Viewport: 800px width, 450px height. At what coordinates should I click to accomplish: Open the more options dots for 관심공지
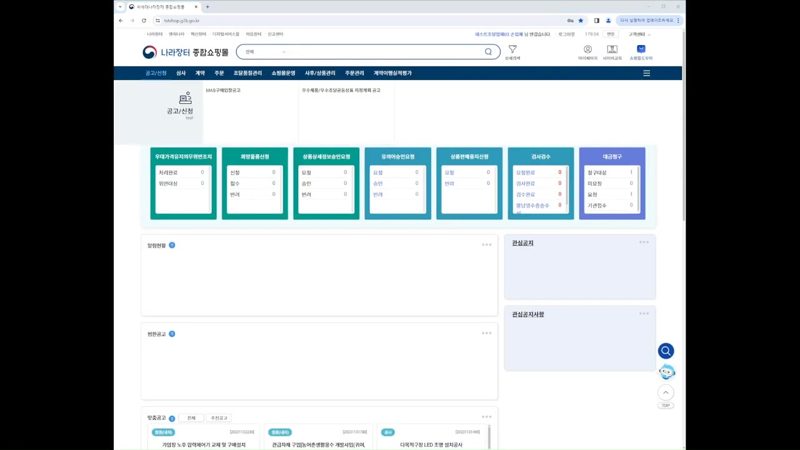(x=644, y=242)
